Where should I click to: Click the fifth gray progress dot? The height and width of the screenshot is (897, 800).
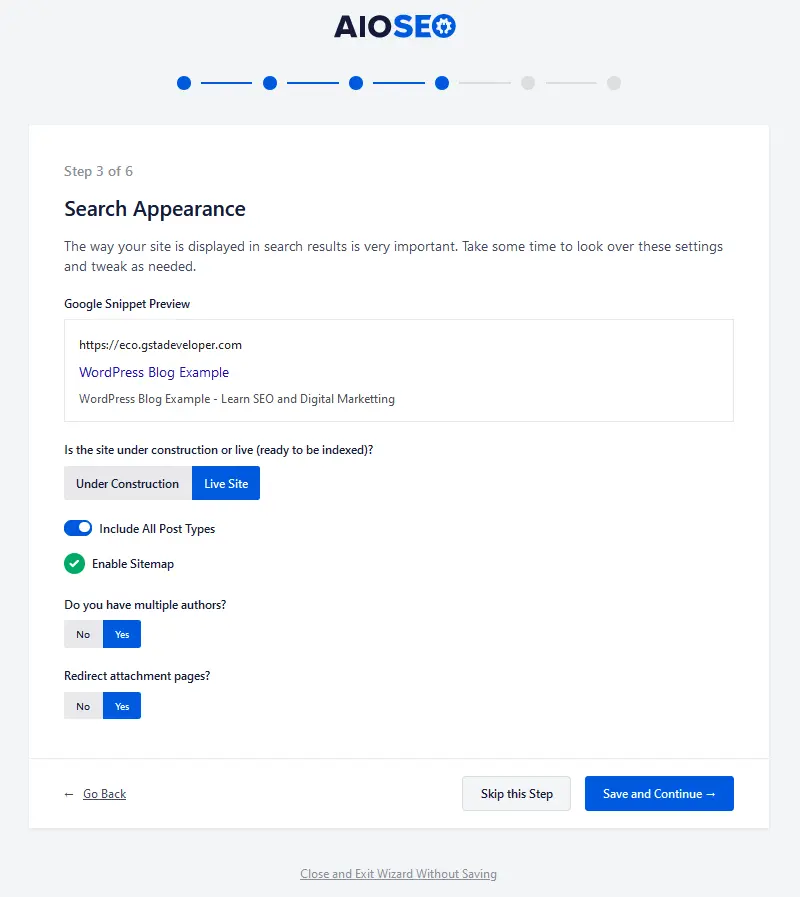(x=528, y=83)
